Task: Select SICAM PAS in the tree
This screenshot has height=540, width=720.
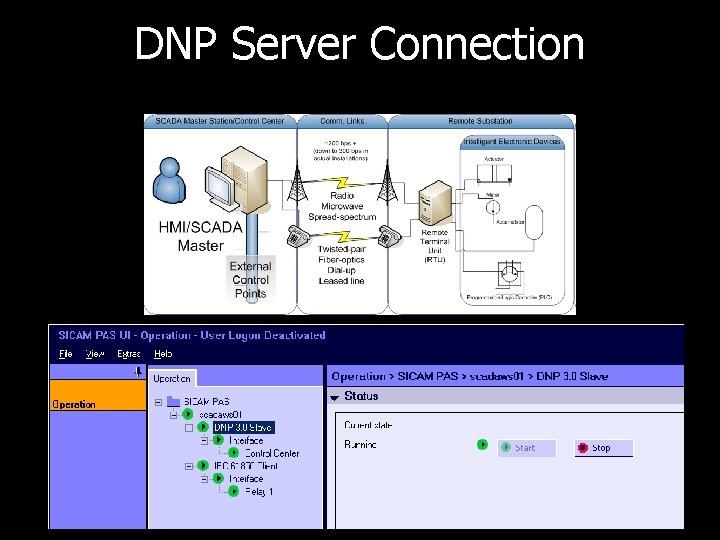Action: click(207, 402)
